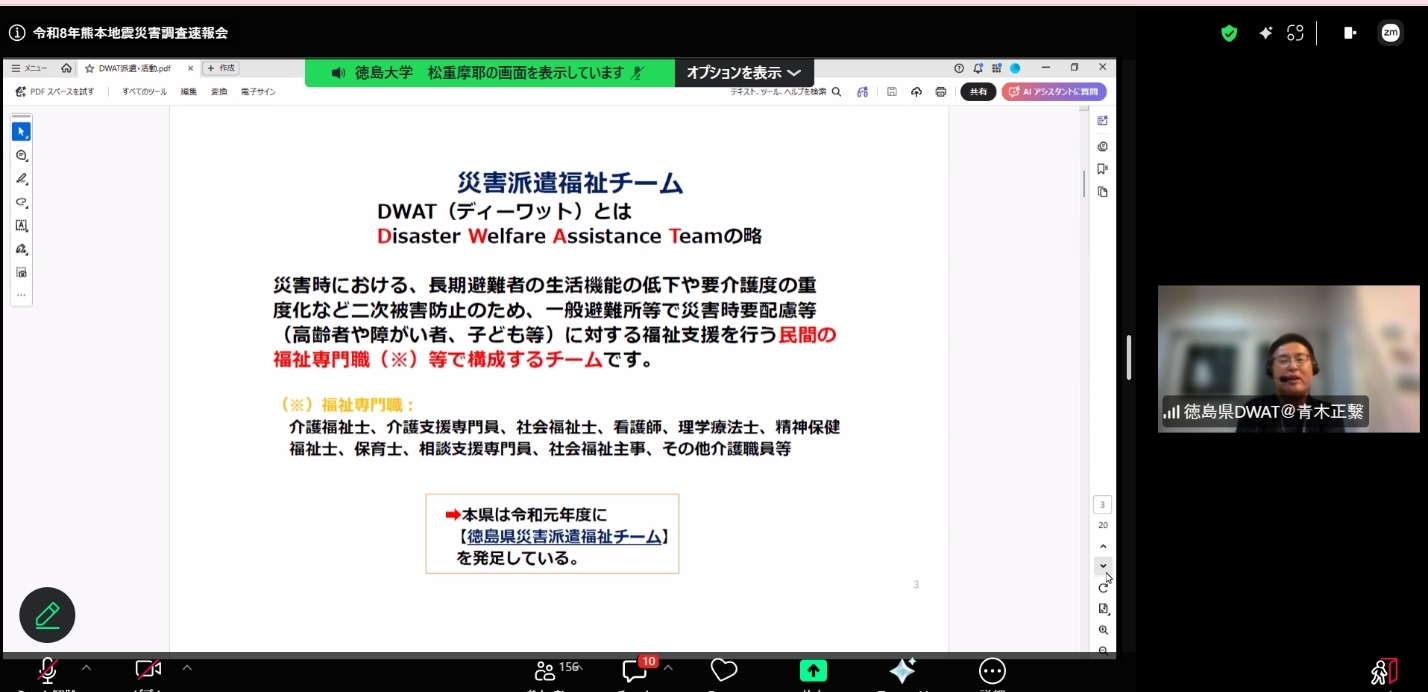Click the save floppy disk icon
Viewport: 1428px width, 692px height.
(891, 92)
